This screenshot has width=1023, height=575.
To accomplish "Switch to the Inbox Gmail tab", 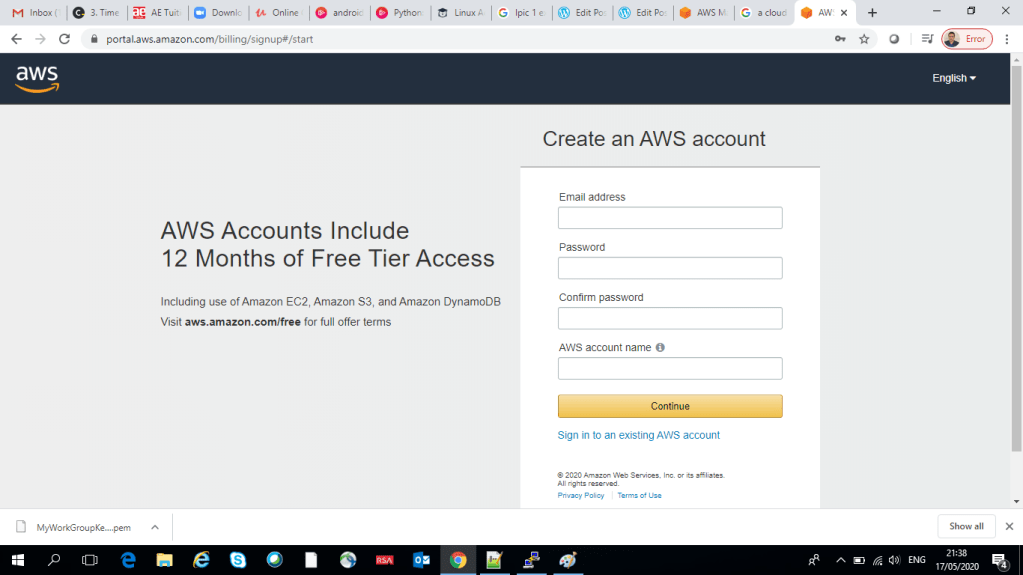I will 33,13.
